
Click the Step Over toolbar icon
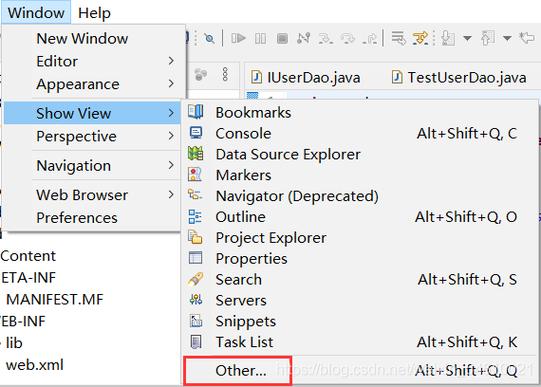point(347,38)
